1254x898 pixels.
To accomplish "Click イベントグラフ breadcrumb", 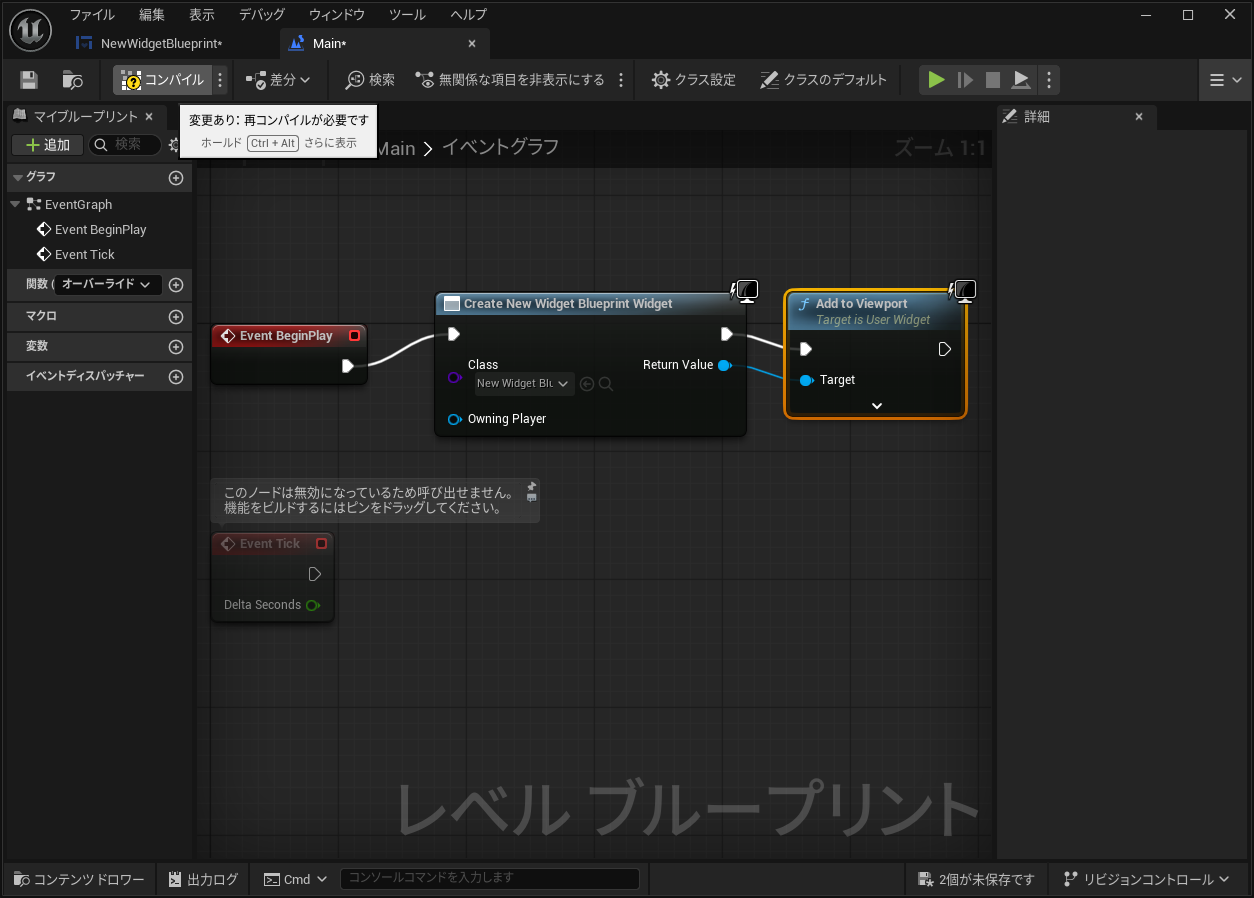I will (x=500, y=148).
